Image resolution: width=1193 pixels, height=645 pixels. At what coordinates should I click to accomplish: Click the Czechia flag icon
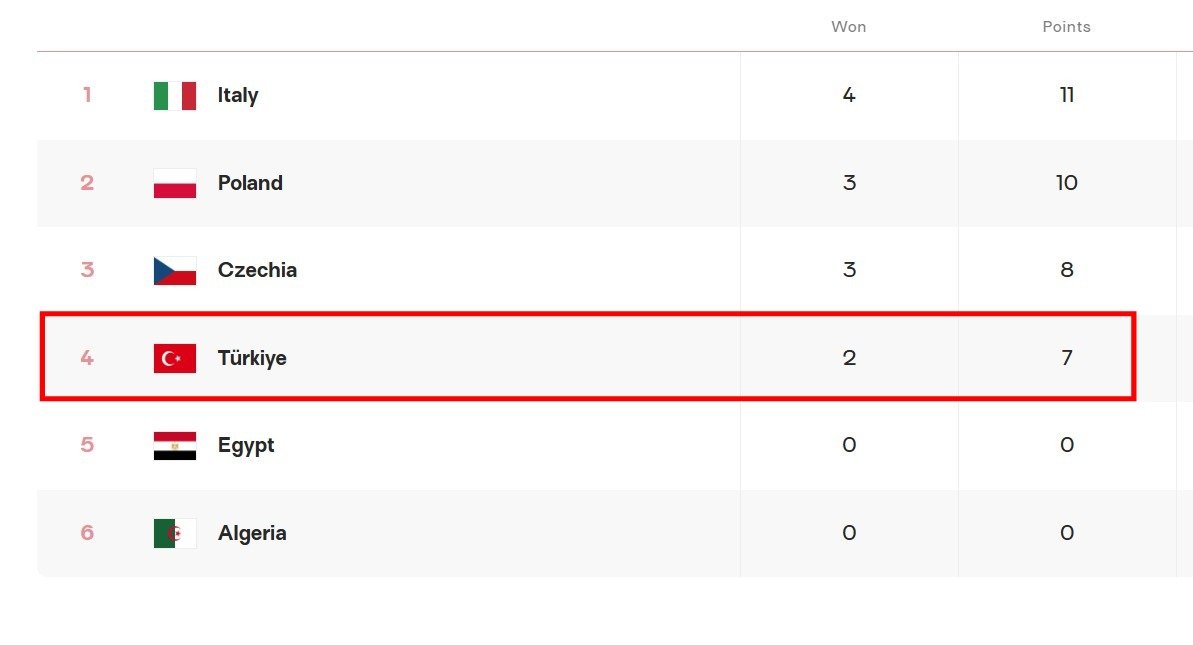click(174, 271)
